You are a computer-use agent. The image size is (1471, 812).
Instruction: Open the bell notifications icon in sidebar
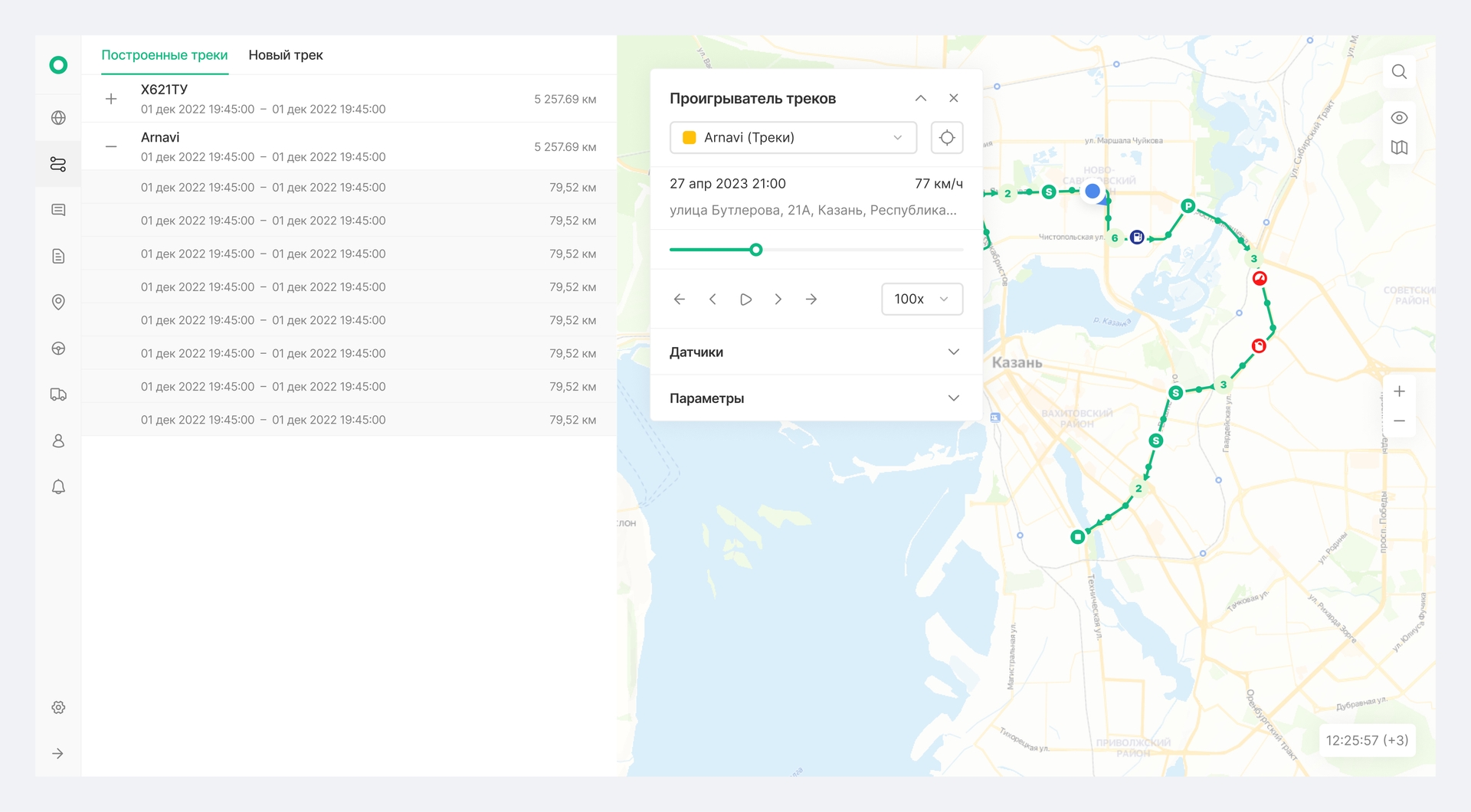pyautogui.click(x=58, y=487)
